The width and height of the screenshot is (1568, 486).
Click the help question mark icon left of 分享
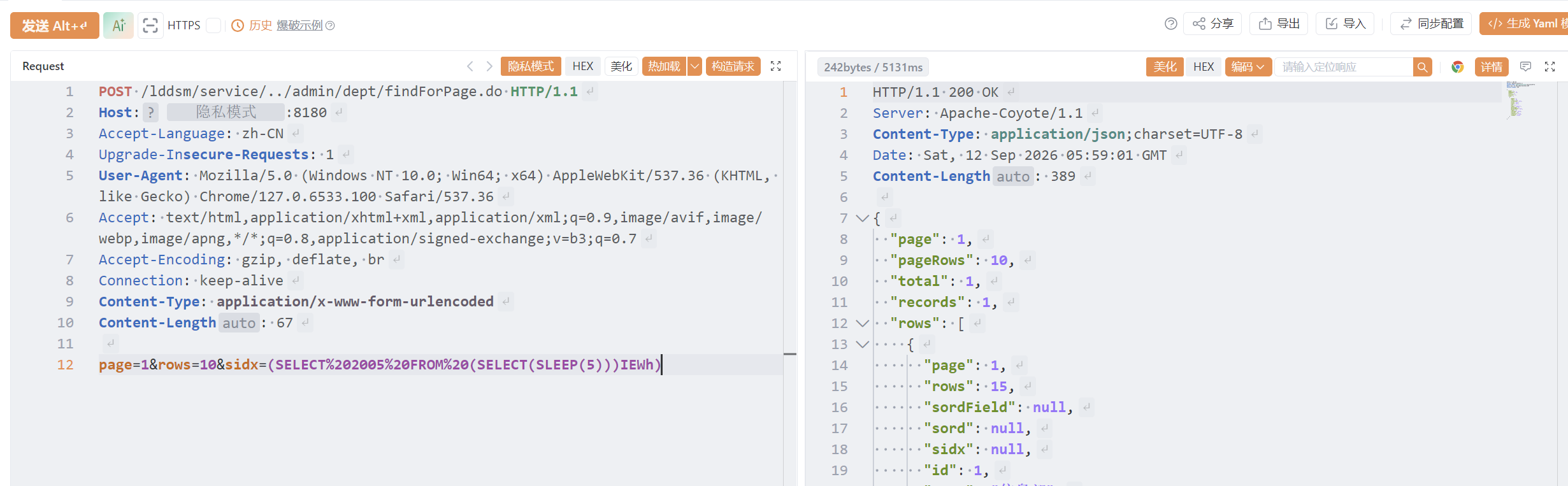[1170, 24]
